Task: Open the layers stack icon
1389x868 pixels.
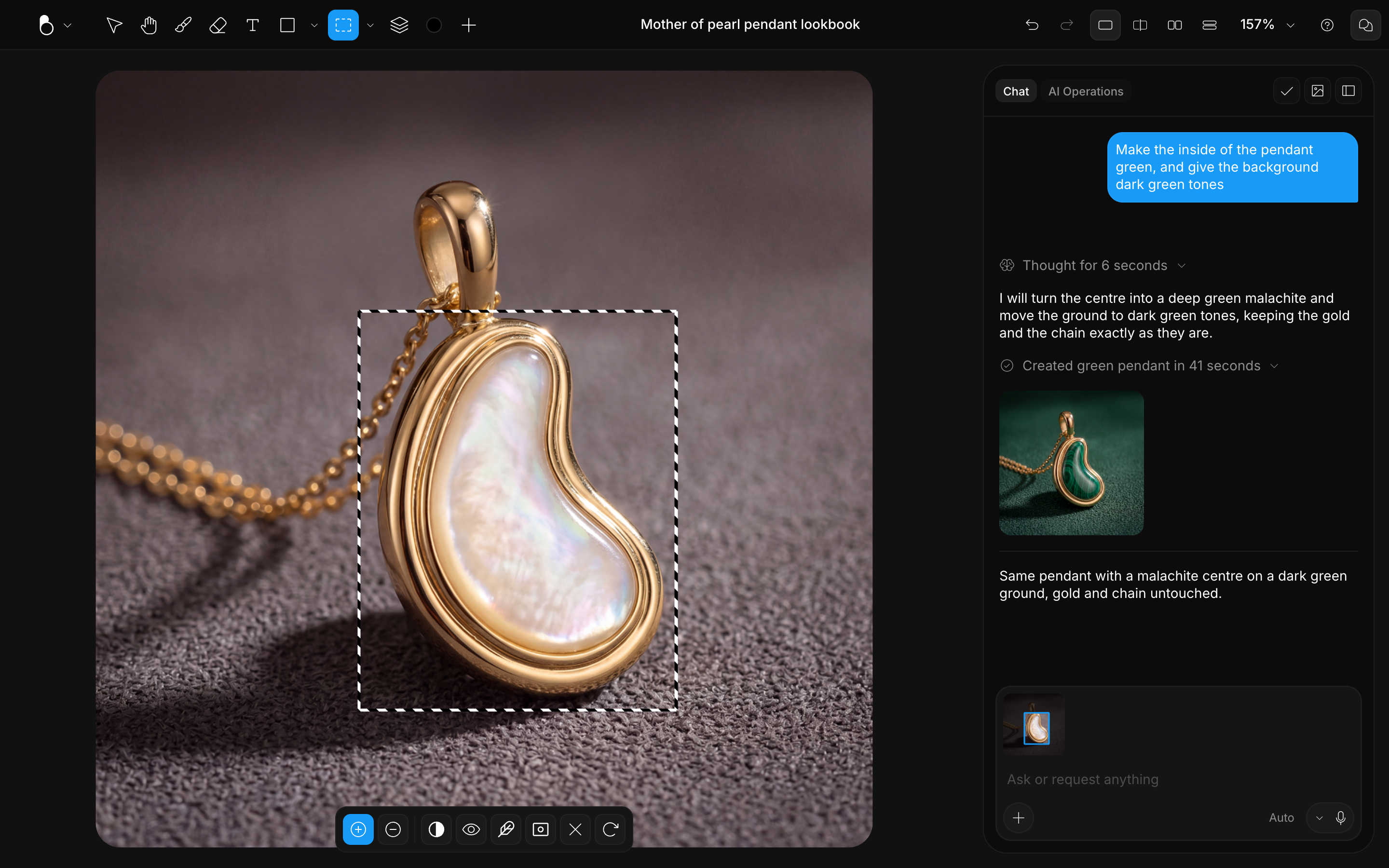Action: click(399, 25)
